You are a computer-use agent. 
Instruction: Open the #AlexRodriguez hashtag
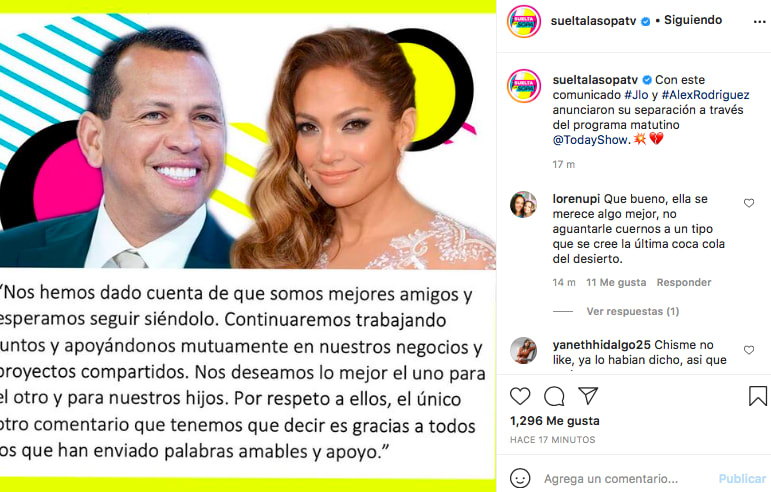(x=705, y=94)
